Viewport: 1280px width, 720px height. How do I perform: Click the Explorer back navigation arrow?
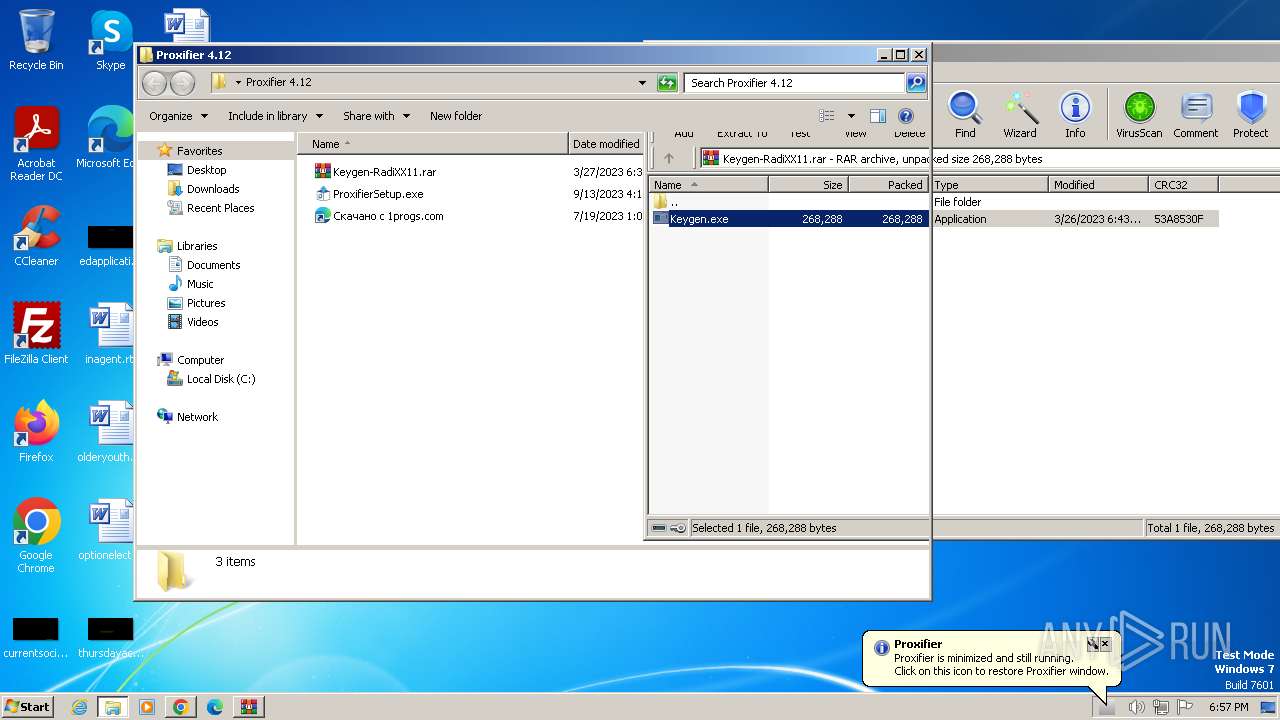pyautogui.click(x=155, y=83)
